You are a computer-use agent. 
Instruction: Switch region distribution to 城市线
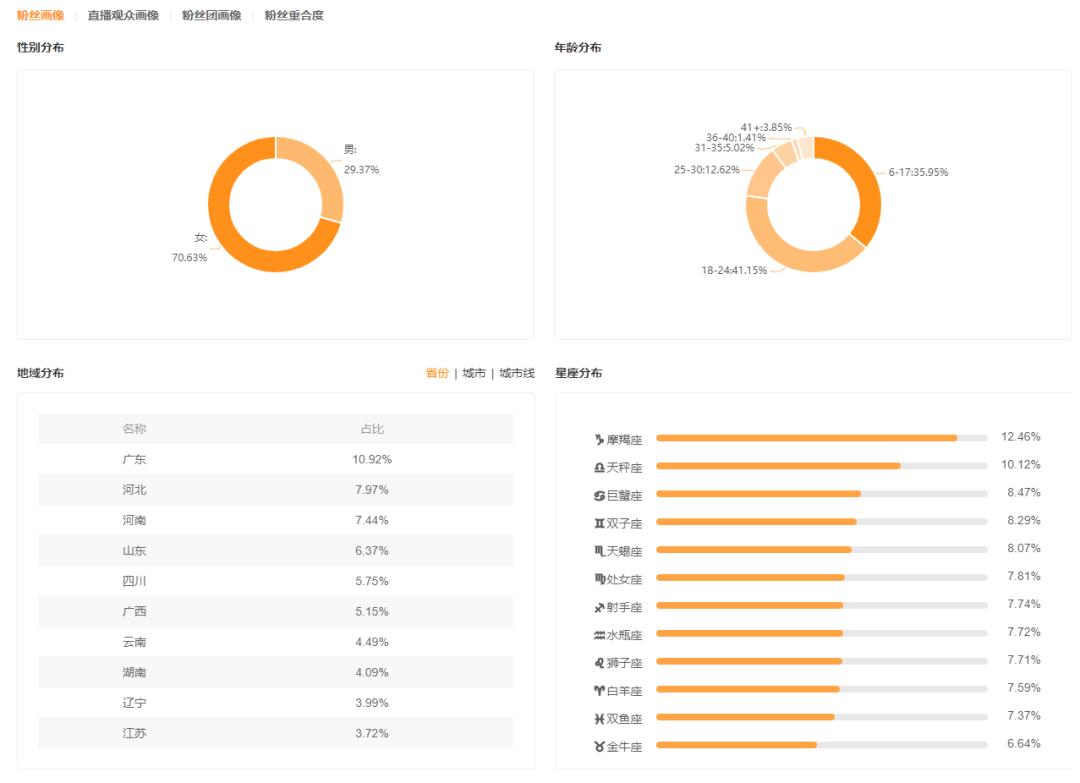coord(517,373)
